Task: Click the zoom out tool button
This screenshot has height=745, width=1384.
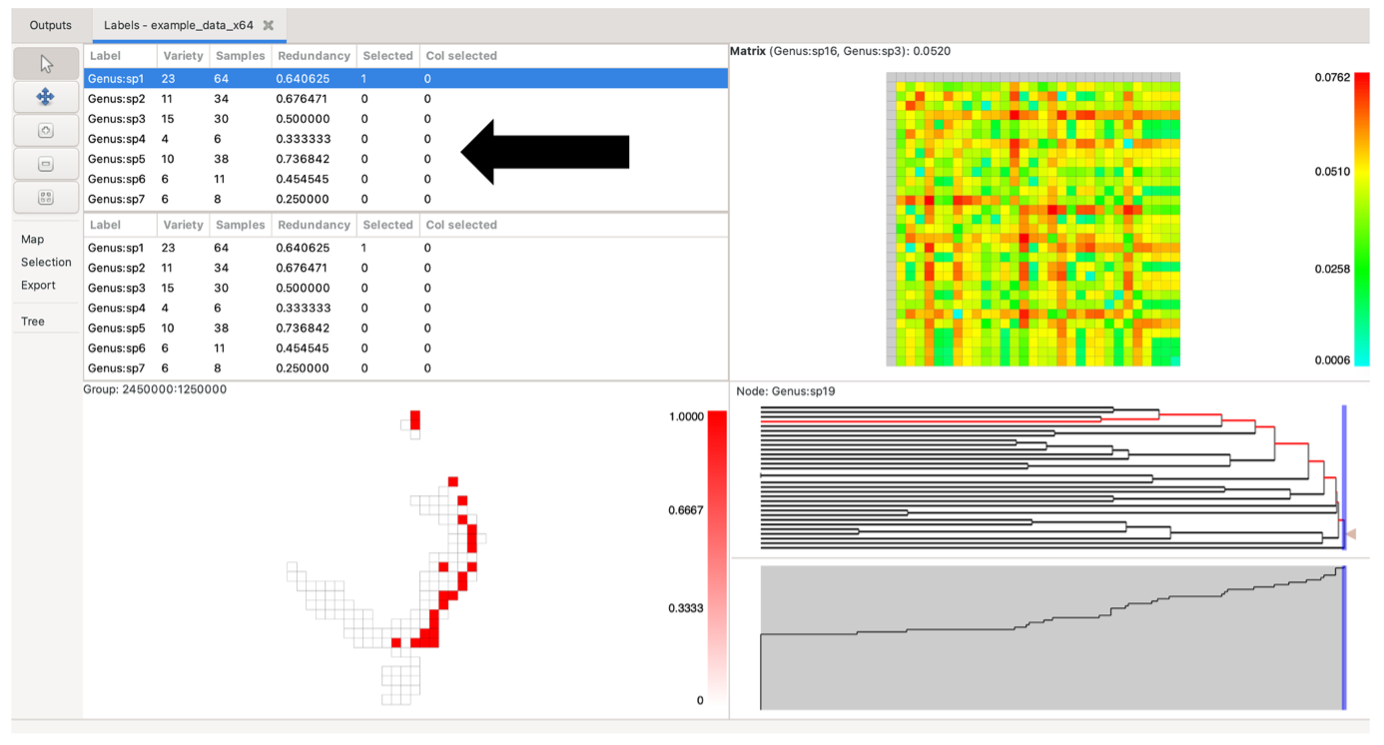Action: [46, 164]
